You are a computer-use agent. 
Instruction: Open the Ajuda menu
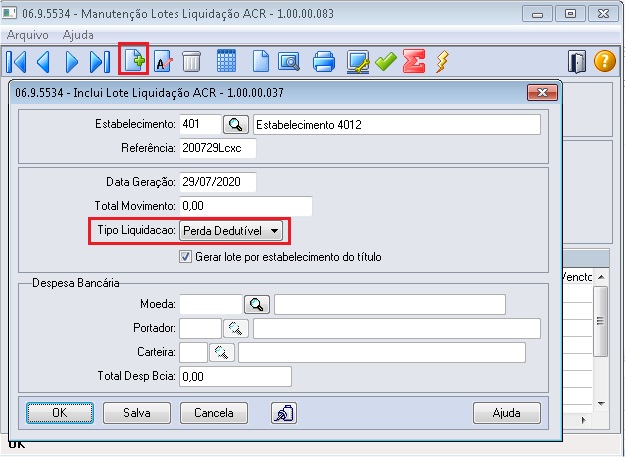[78, 35]
